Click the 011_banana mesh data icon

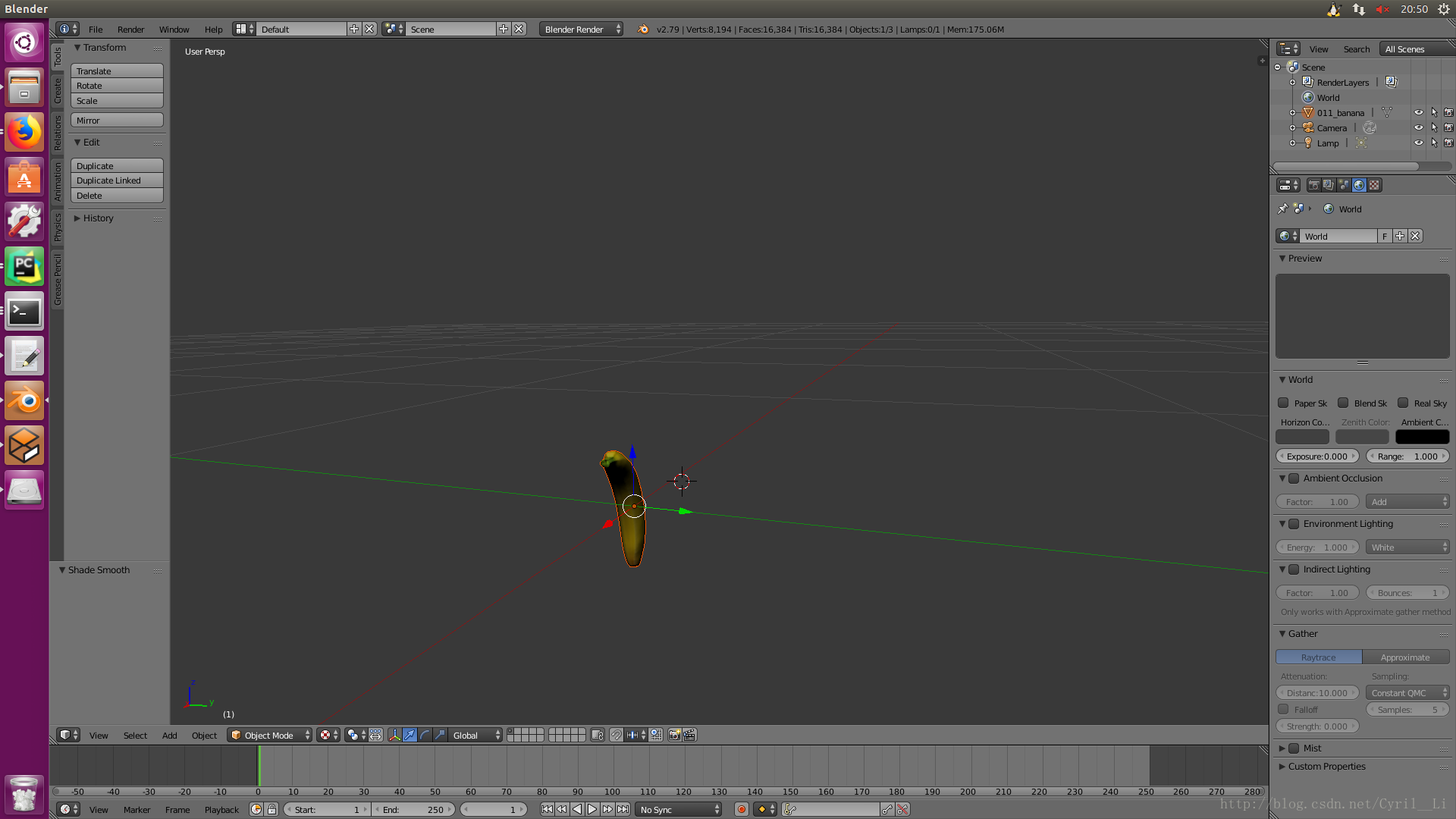[1387, 112]
